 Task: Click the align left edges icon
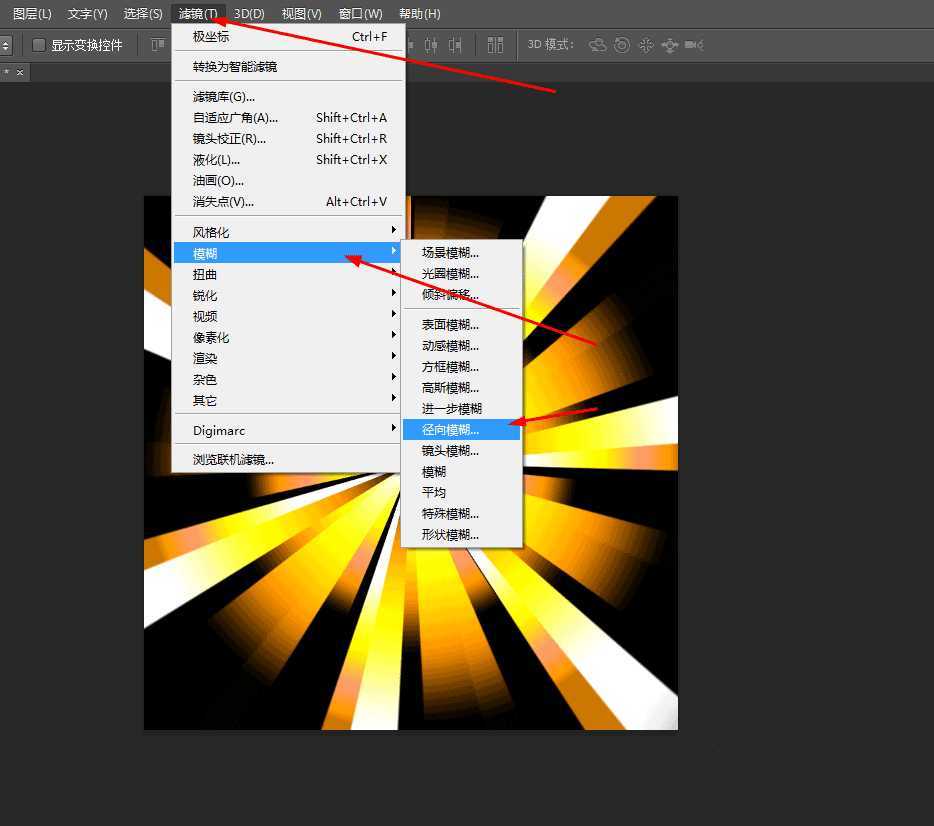(411, 45)
